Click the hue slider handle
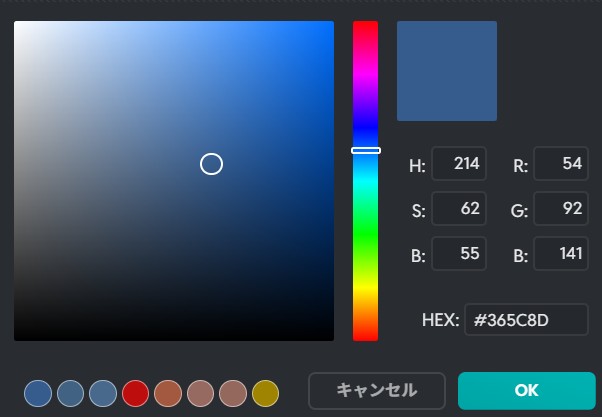 pyautogui.click(x=366, y=151)
